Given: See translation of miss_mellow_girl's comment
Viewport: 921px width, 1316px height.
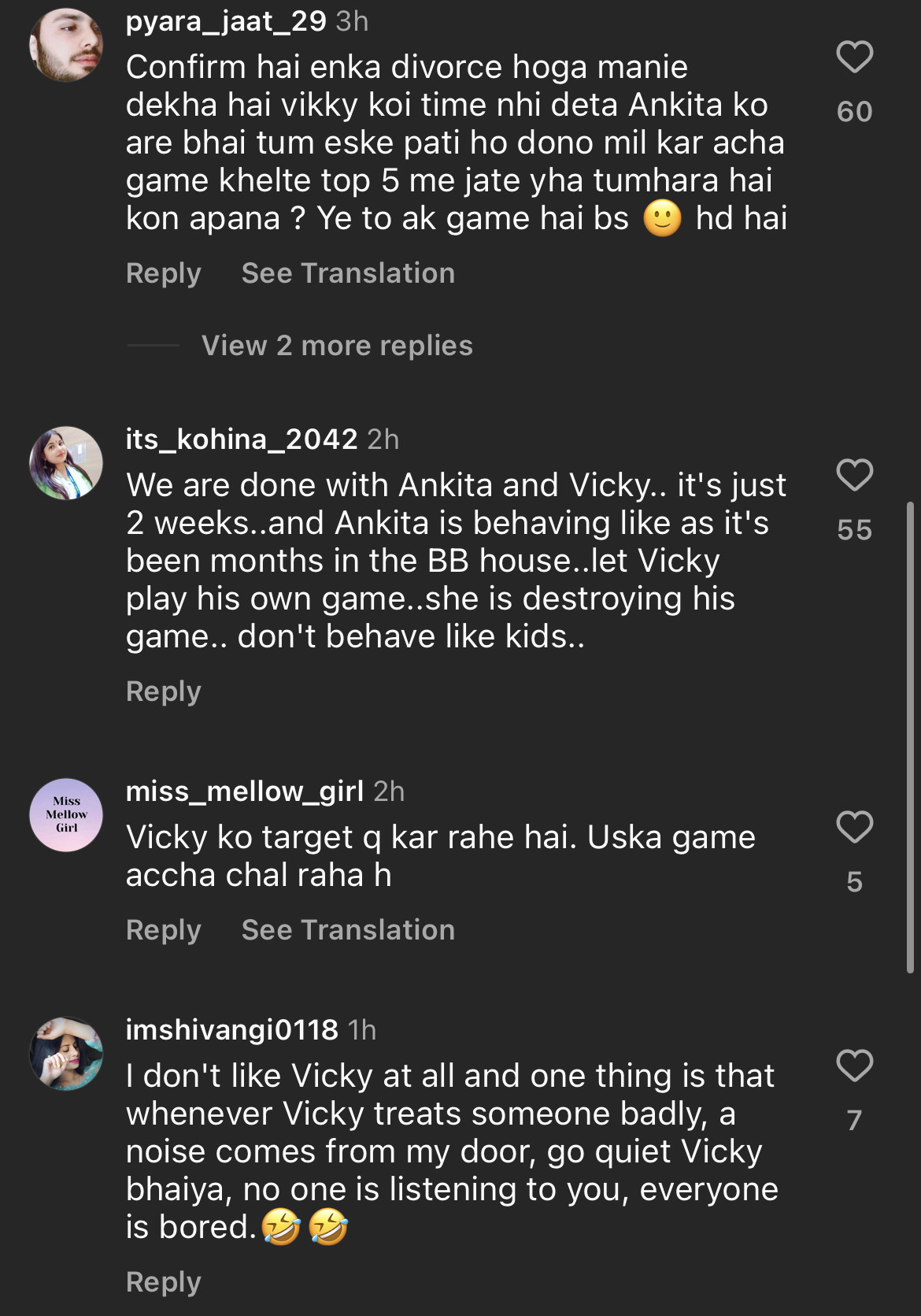Looking at the screenshot, I should [x=348, y=930].
